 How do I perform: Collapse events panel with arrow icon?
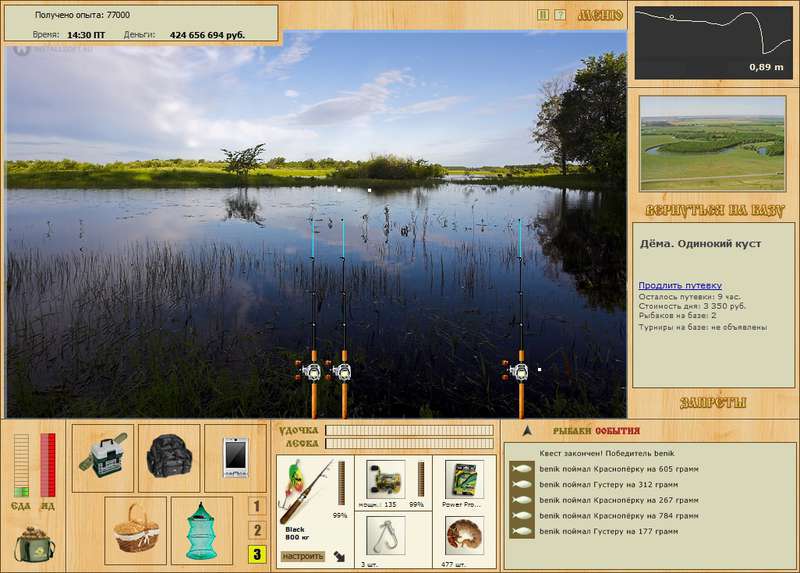(x=527, y=431)
